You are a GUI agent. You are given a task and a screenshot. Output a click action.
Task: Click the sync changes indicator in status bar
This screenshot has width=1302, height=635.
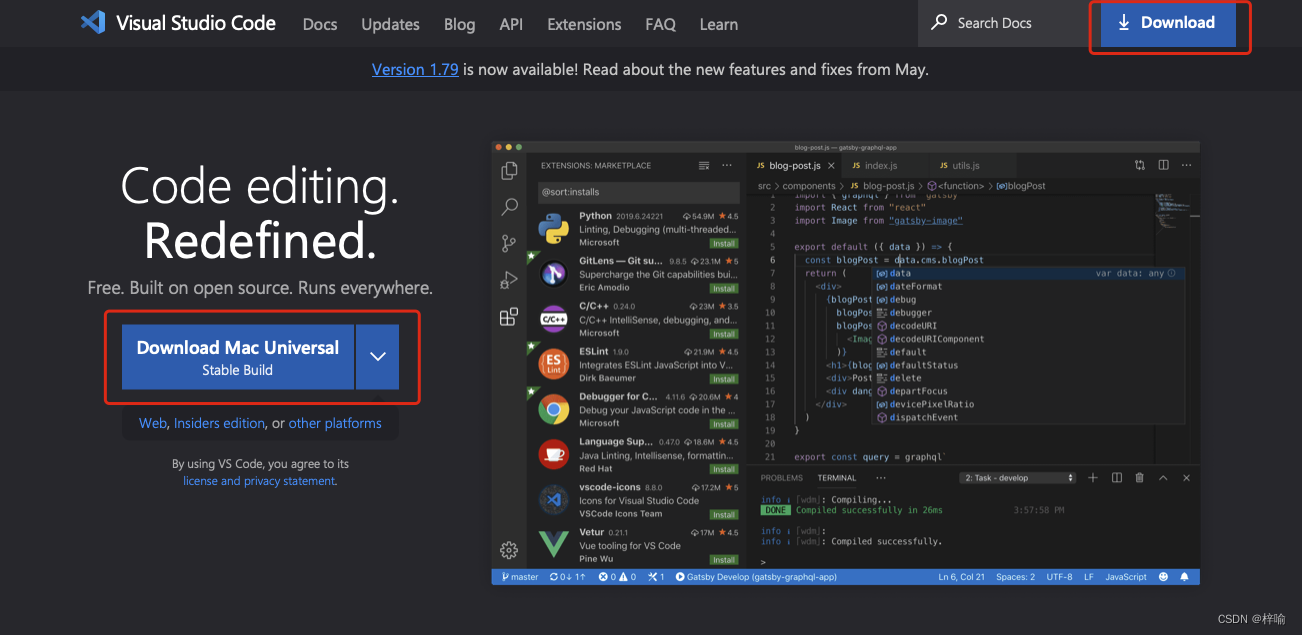[x=567, y=577]
